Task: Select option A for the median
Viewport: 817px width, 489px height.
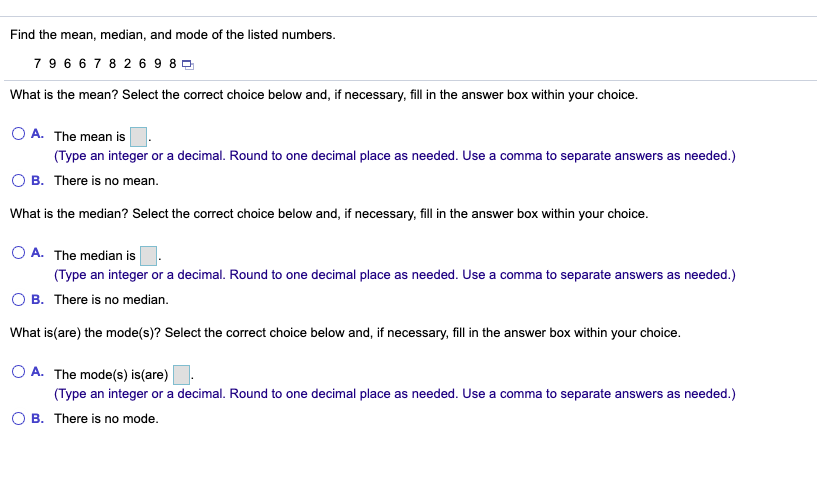Action: (x=18, y=253)
